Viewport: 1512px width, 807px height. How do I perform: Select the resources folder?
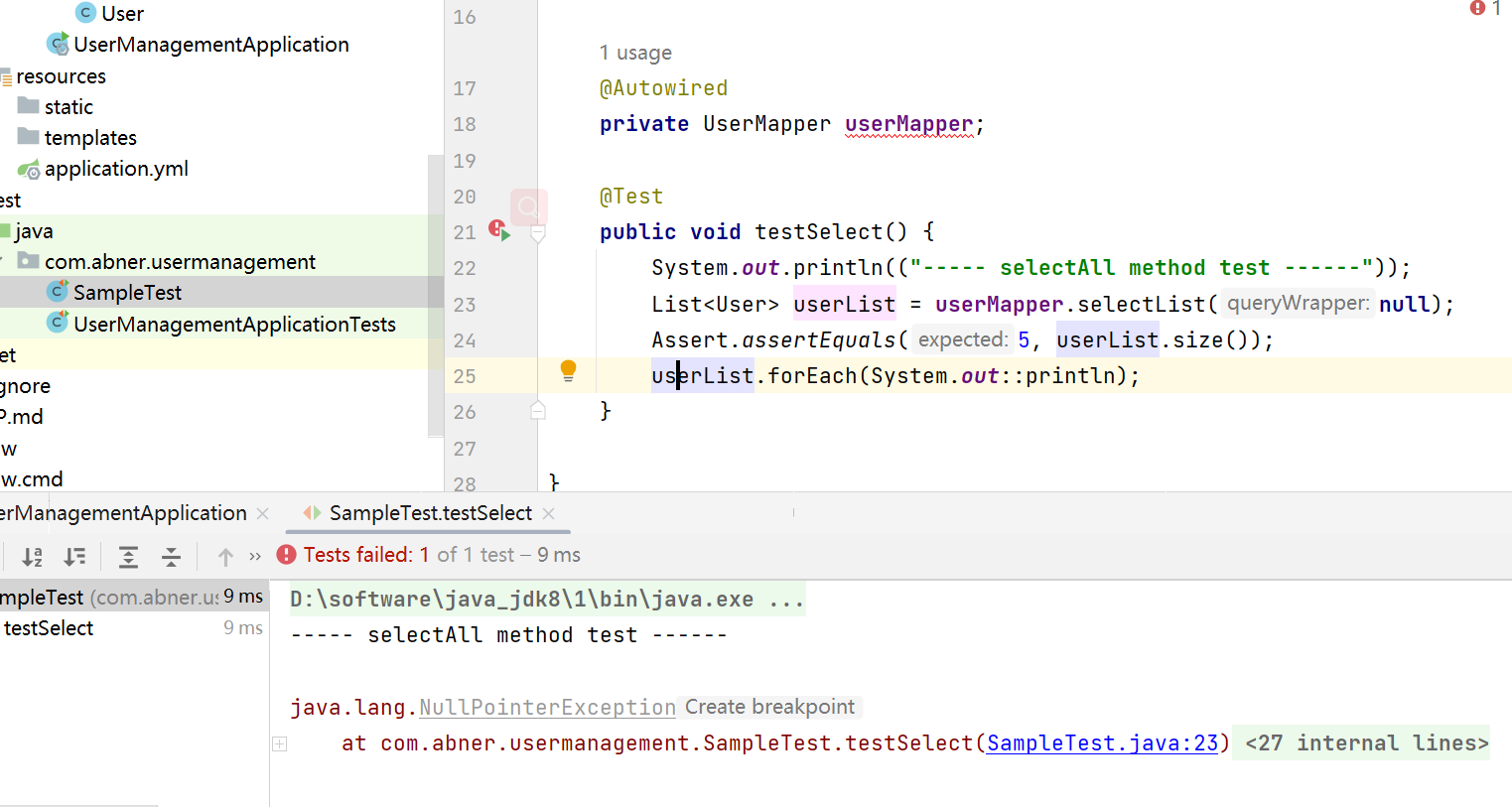[61, 76]
